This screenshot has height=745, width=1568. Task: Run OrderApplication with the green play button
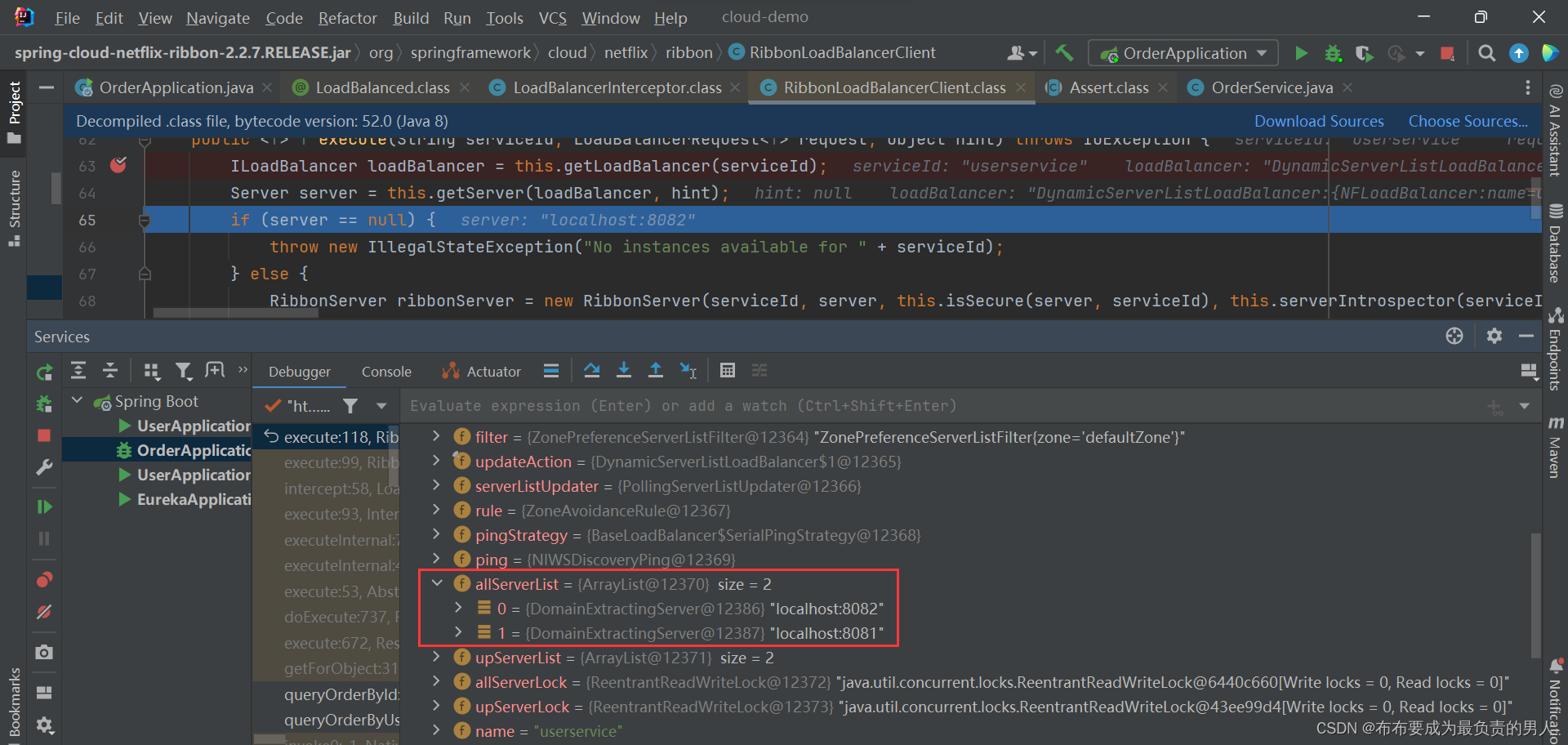(1301, 53)
